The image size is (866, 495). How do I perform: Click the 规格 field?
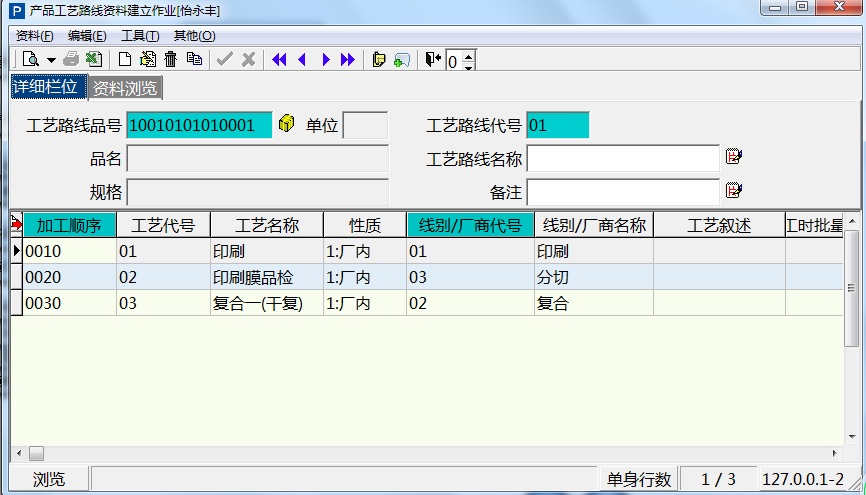tap(257, 192)
